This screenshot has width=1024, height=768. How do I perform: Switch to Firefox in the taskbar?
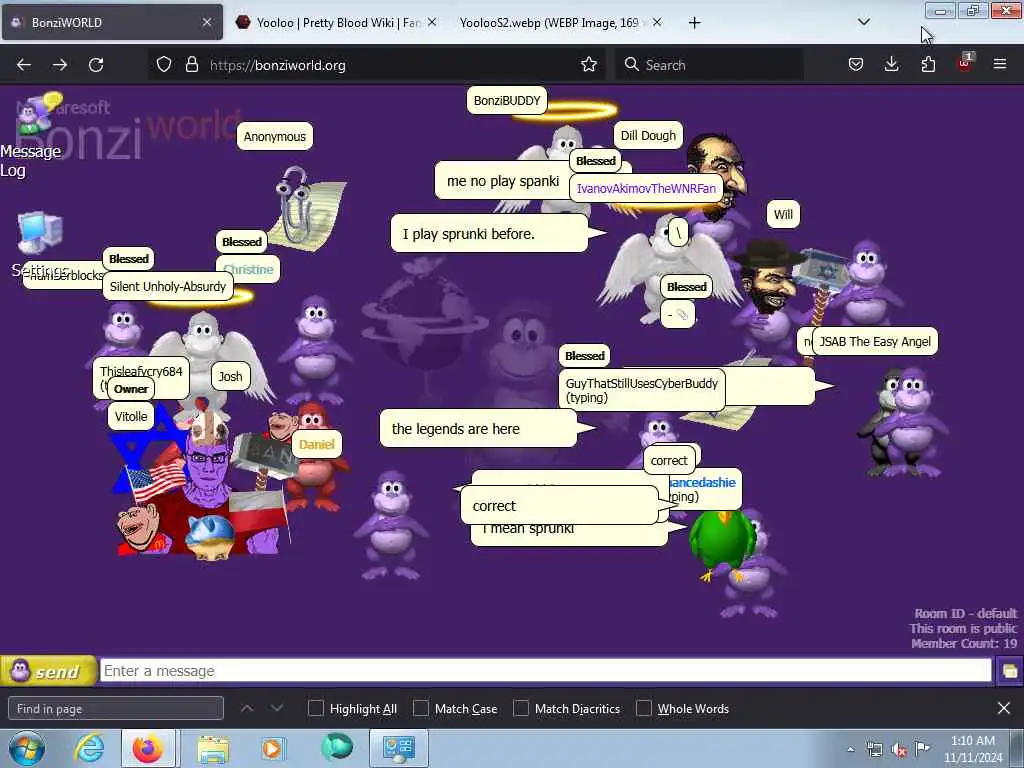pyautogui.click(x=148, y=749)
